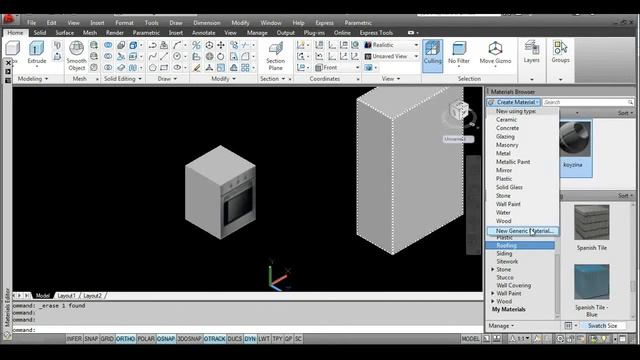This screenshot has height=360, width=640.
Task: Toggle POLAR tracking in status bar
Action: (146, 339)
